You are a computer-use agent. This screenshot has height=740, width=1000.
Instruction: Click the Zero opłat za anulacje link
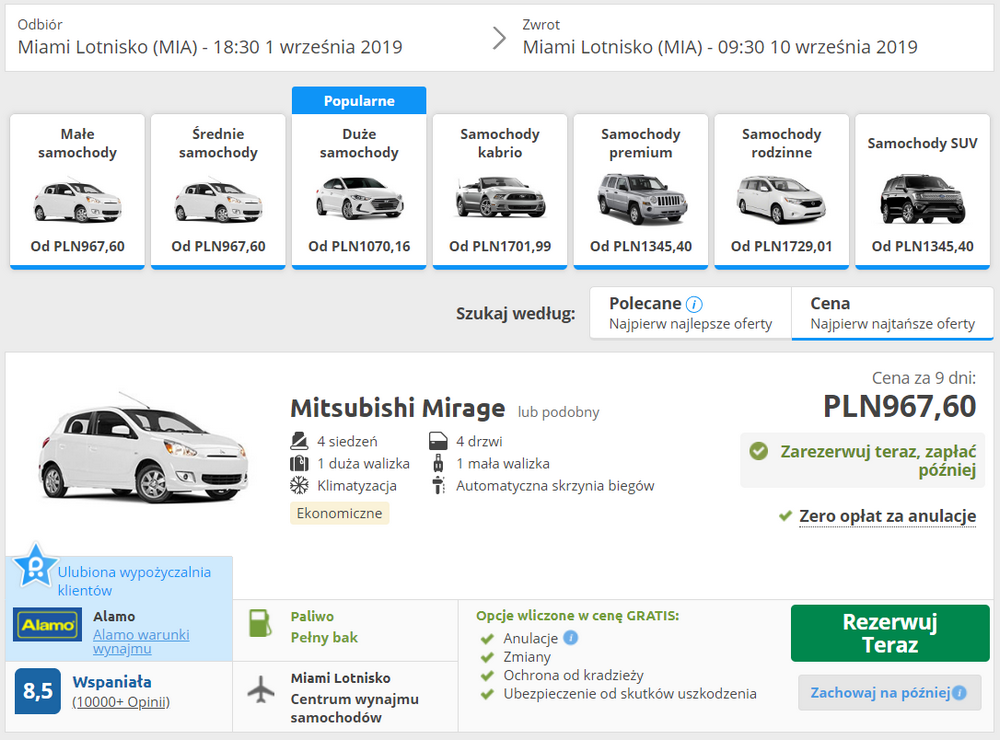click(x=887, y=515)
